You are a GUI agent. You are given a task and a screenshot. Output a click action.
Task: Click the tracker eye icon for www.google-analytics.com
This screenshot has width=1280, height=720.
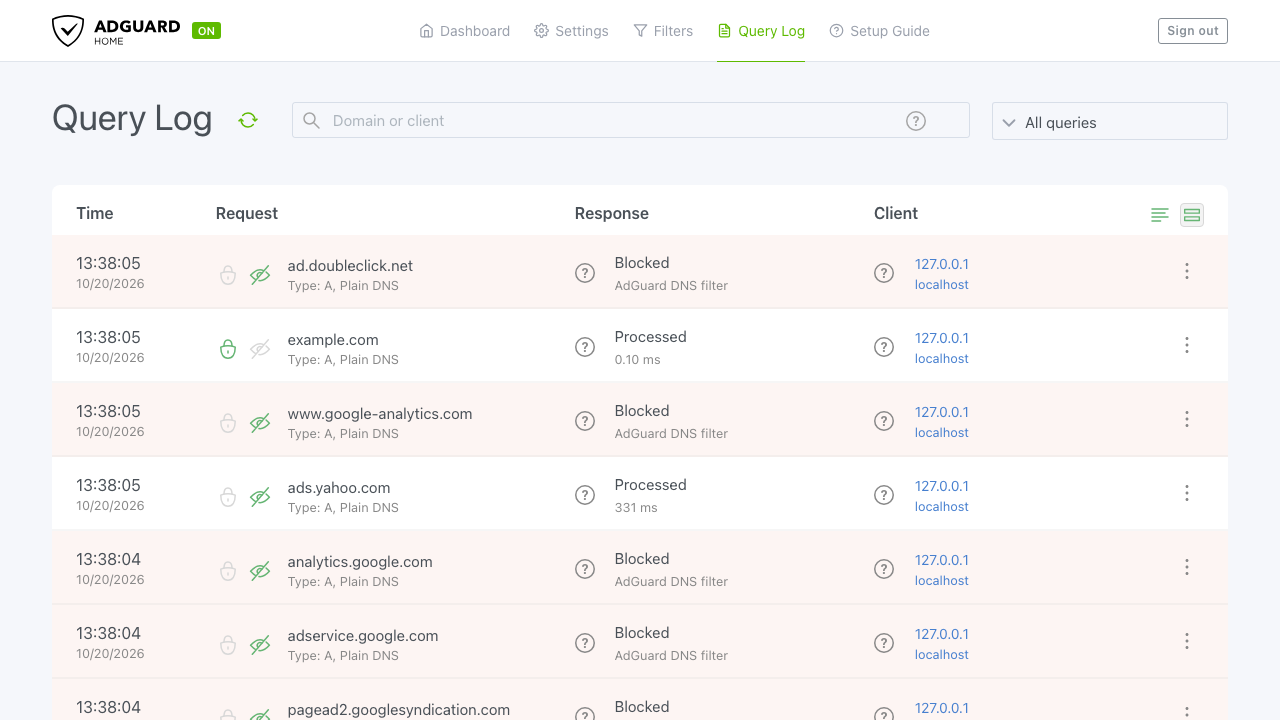pyautogui.click(x=260, y=423)
